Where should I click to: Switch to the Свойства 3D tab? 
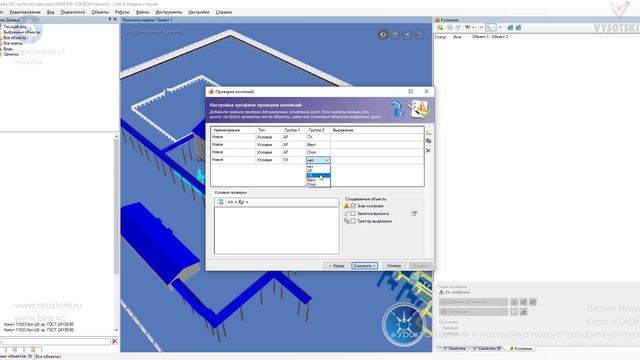click(x=487, y=349)
